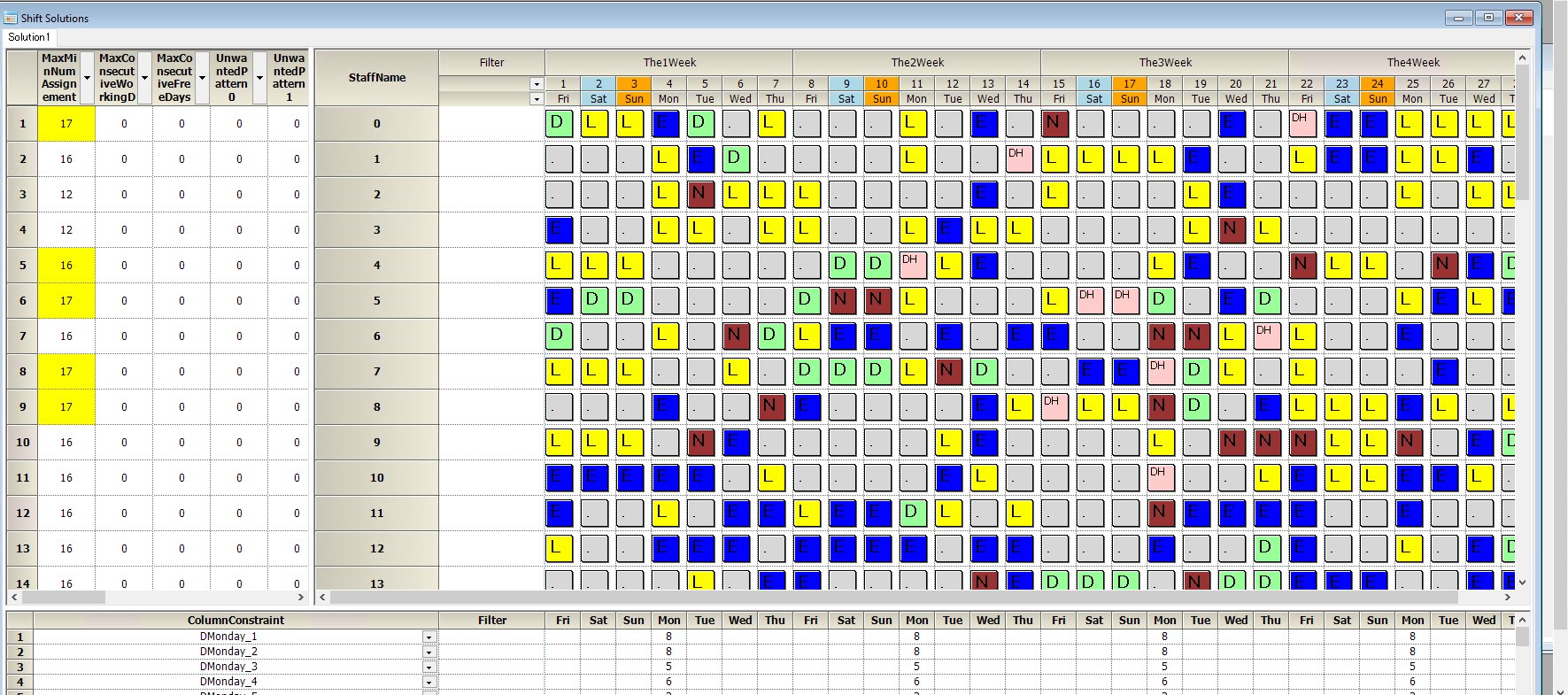
Task: Click staff 0 green D shift on day 1
Action: point(559,123)
